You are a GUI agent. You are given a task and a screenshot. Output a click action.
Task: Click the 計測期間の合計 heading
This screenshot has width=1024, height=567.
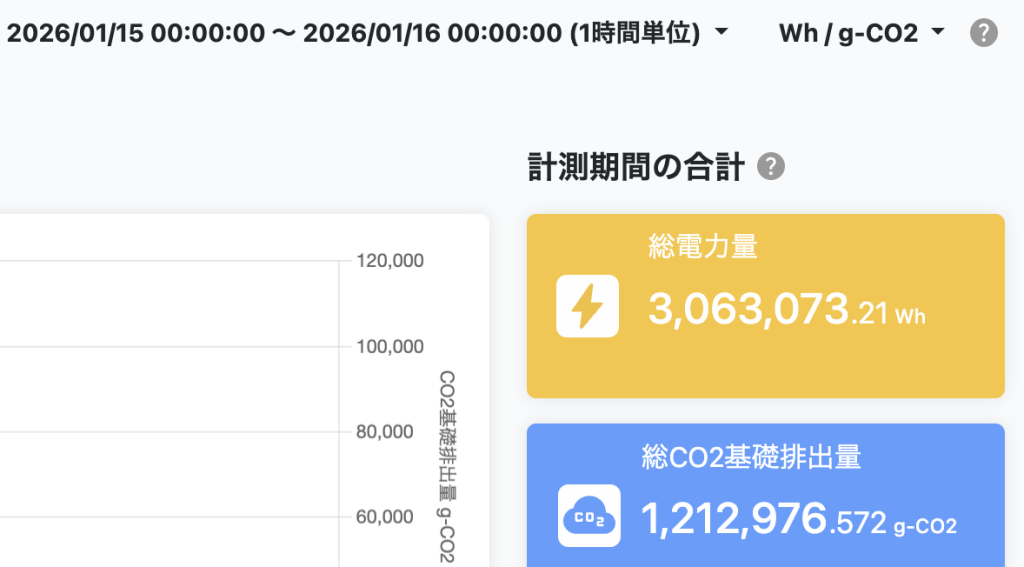coord(635,168)
